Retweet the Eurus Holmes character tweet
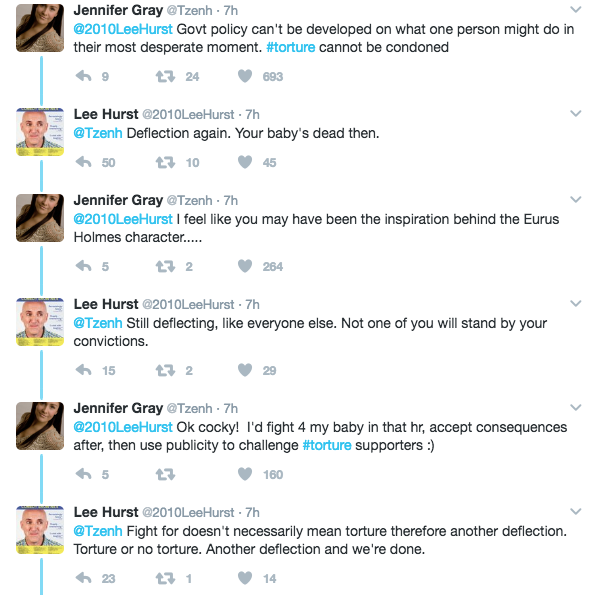610x595 pixels. tap(165, 266)
